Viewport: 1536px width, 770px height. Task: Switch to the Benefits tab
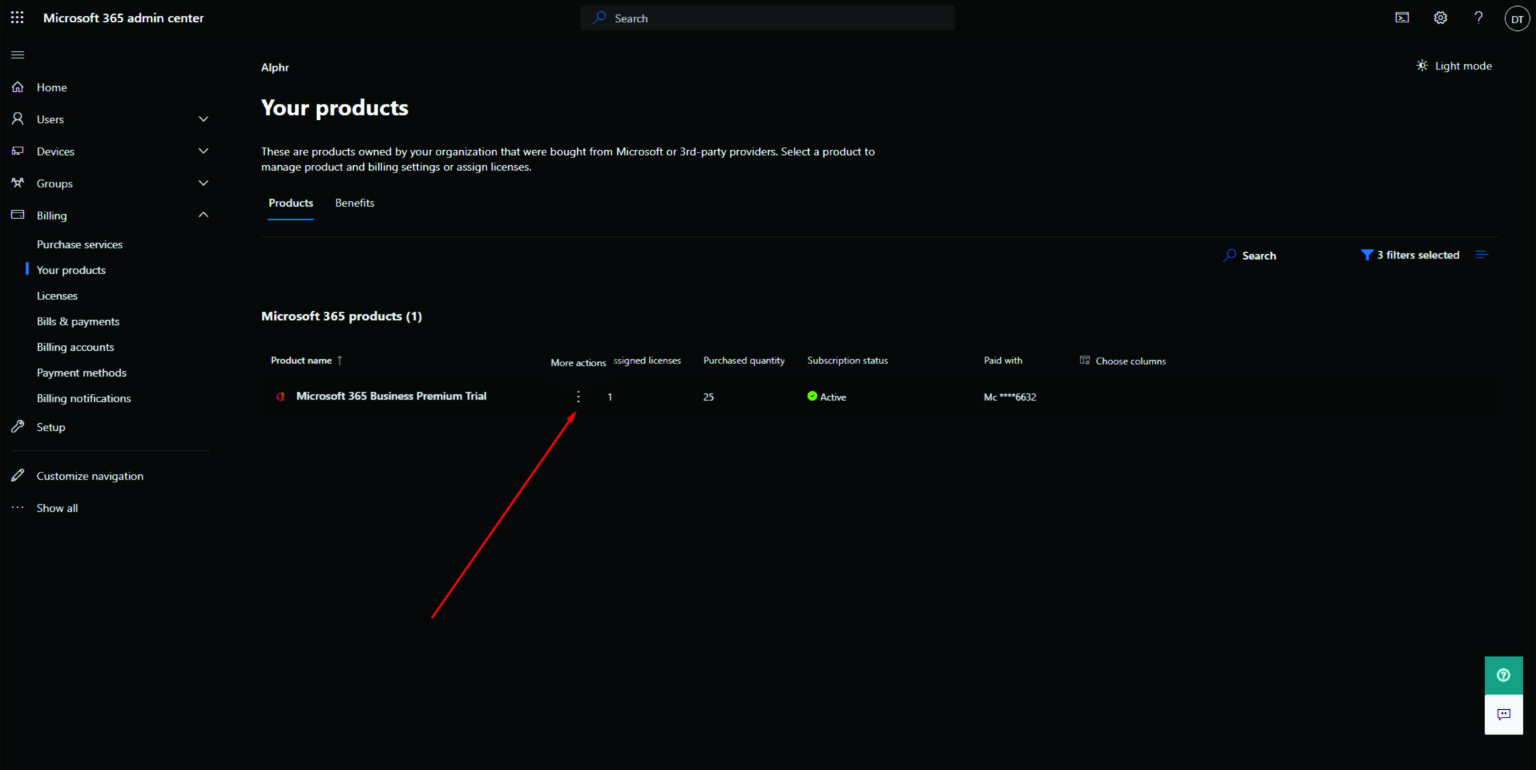point(355,203)
